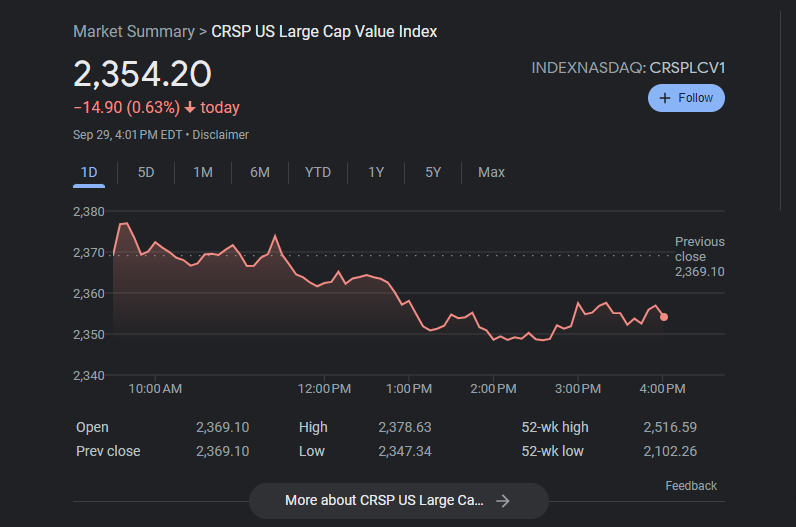The image size is (796, 527).
Task: Click the Follow button
Action: (686, 98)
